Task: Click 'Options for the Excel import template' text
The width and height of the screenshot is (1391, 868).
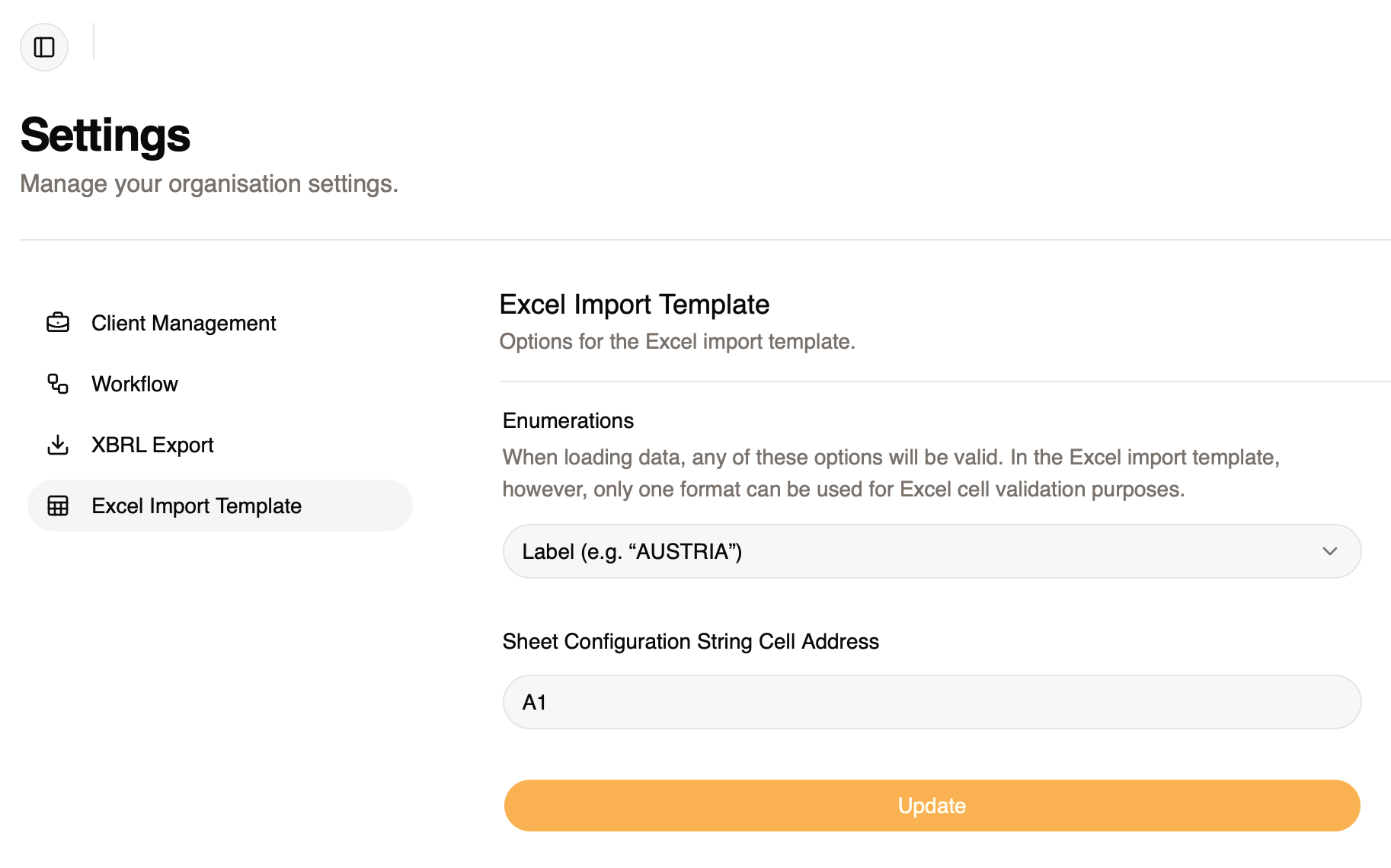Action: pos(677,342)
